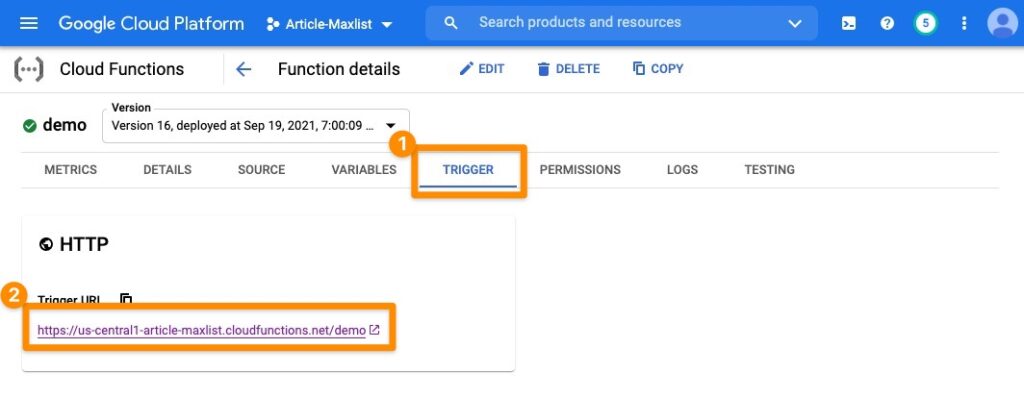Open the cloudfunctions.net/demo trigger URL link
Screen dimensions: 1024x398
click(x=201, y=331)
